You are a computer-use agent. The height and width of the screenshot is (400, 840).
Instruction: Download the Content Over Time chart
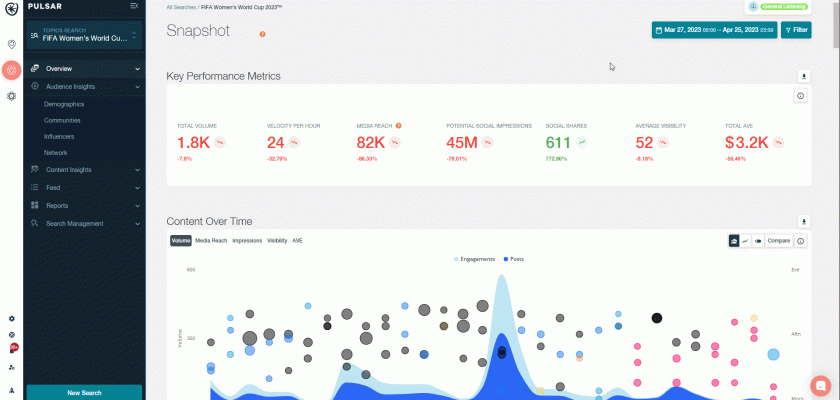(x=801, y=222)
